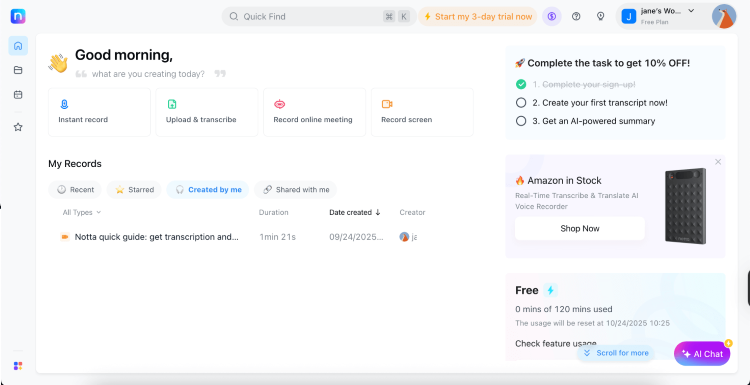
Task: Click the video icon beside Notta quick guide
Action: [x=65, y=237]
